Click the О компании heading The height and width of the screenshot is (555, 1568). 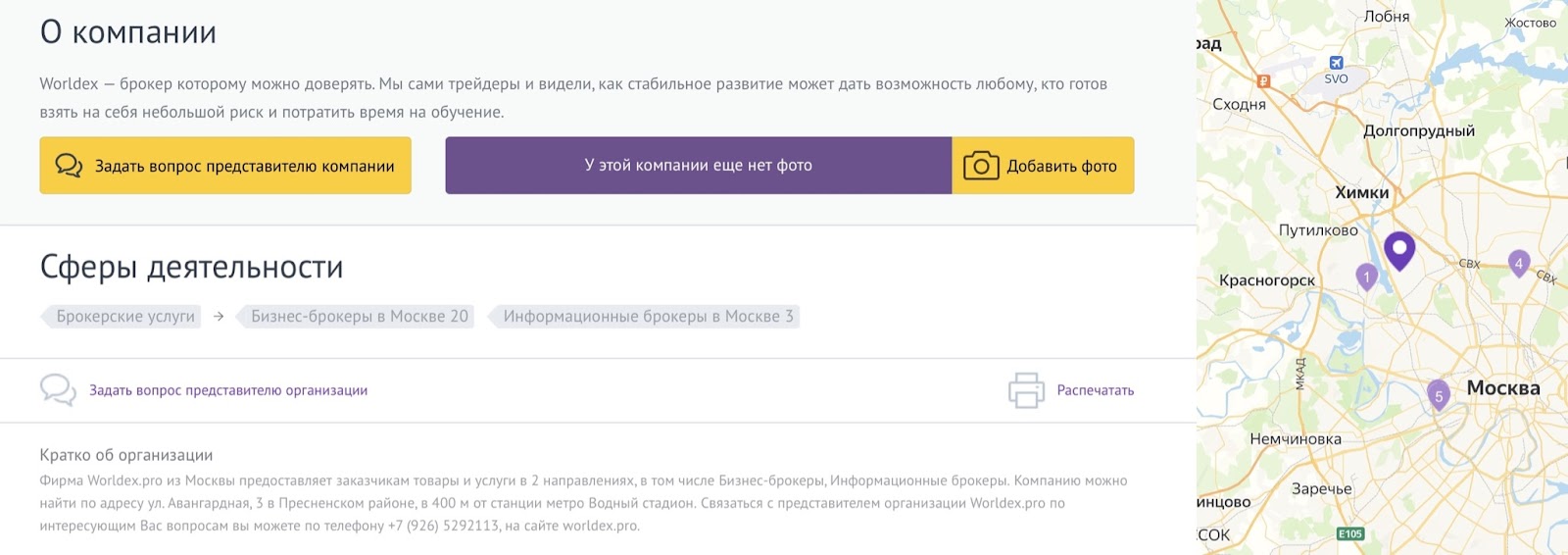[128, 32]
